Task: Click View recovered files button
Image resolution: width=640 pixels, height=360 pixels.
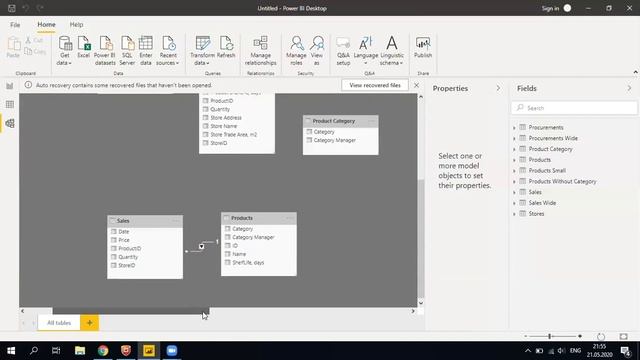Action: pos(375,85)
